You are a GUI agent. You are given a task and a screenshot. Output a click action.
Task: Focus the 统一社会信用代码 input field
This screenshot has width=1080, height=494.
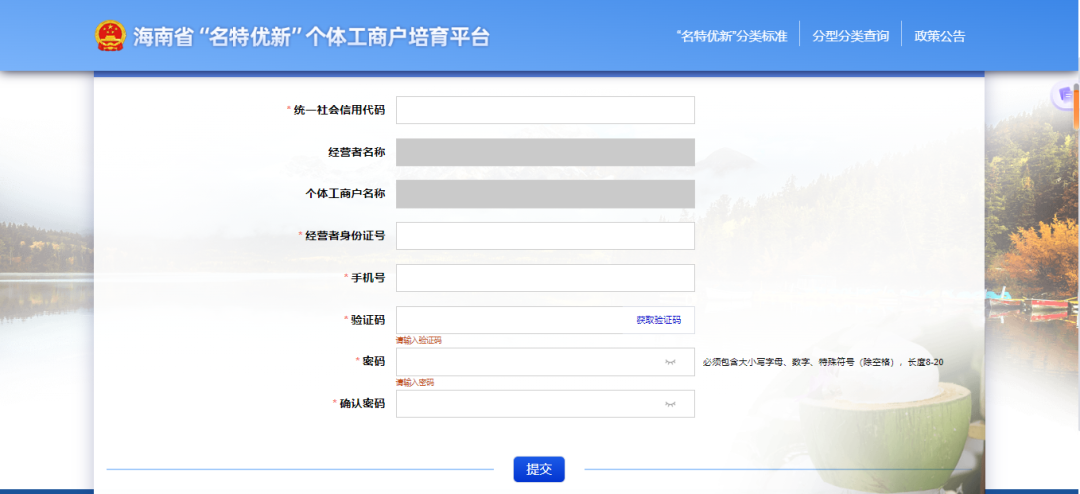[x=545, y=110]
